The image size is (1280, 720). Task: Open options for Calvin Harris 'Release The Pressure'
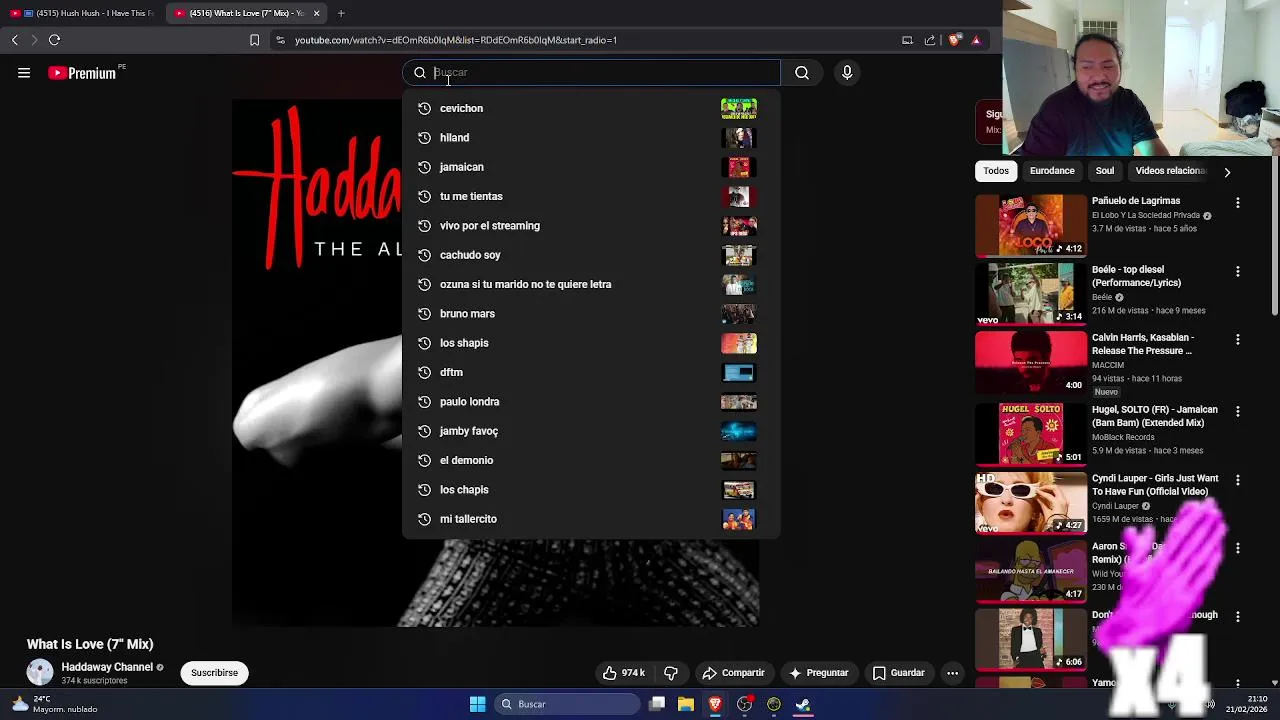(x=1238, y=340)
